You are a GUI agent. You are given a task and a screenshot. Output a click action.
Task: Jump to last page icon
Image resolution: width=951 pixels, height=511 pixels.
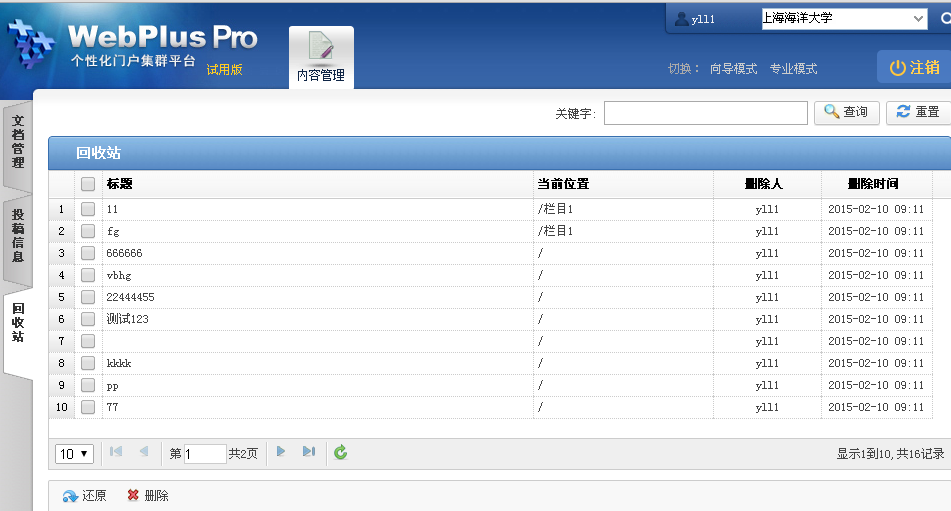click(309, 452)
